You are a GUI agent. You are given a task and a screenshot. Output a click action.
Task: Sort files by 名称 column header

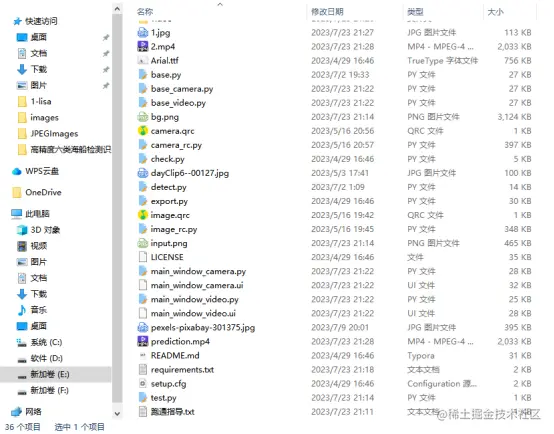[x=145, y=12]
